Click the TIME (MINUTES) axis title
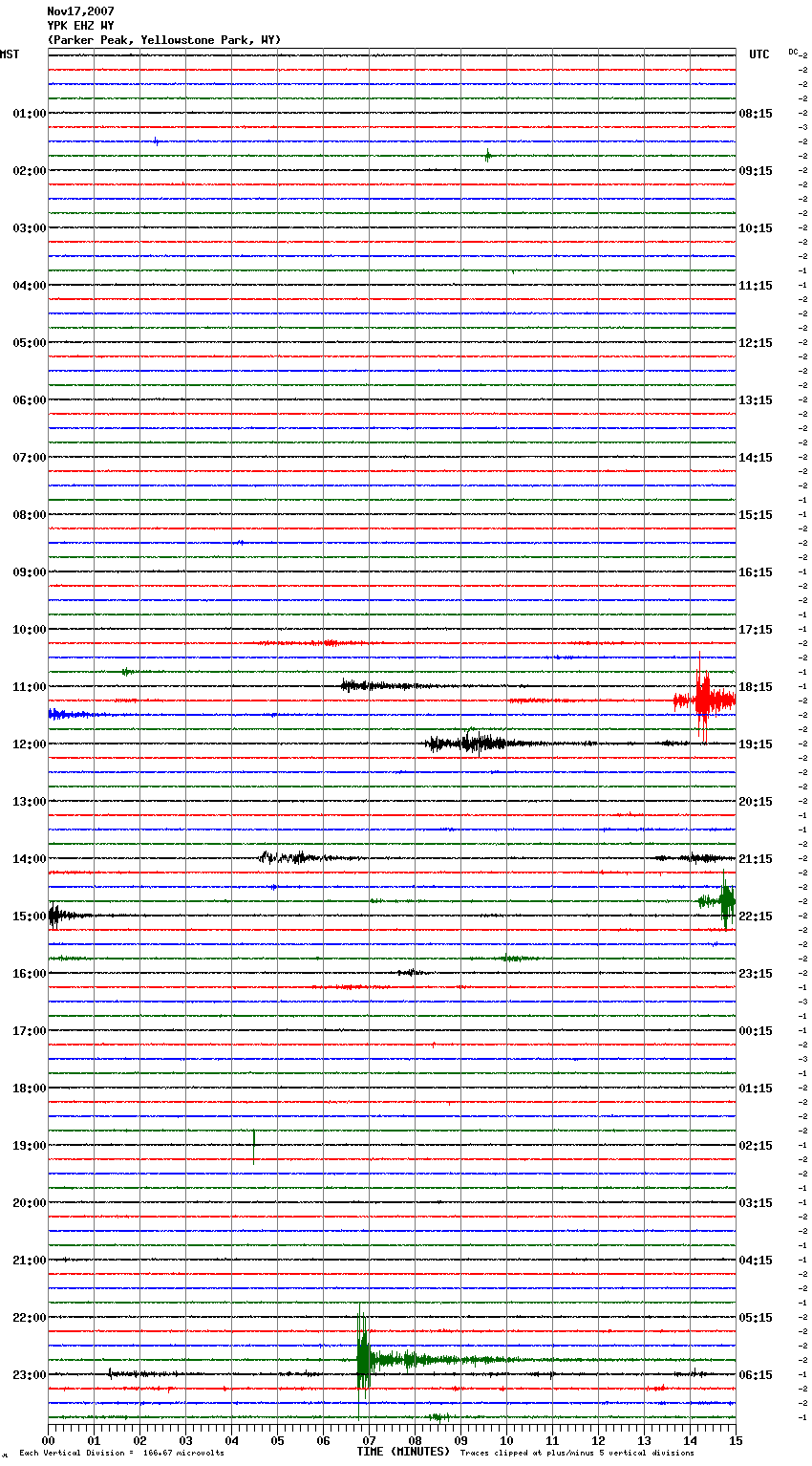This screenshot has width=812, height=1466. [403, 1452]
